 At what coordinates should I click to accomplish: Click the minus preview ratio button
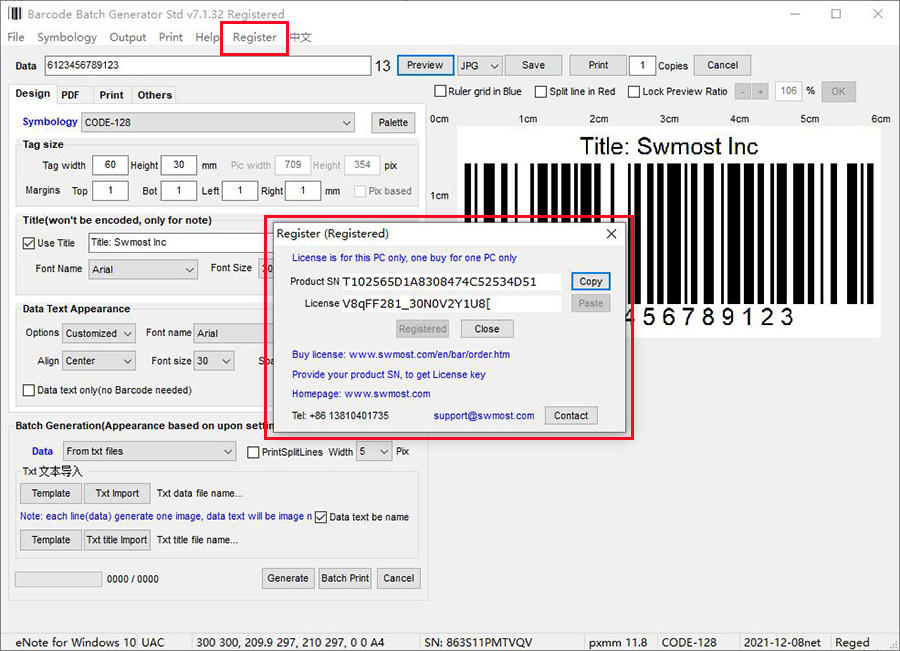pyautogui.click(x=743, y=91)
